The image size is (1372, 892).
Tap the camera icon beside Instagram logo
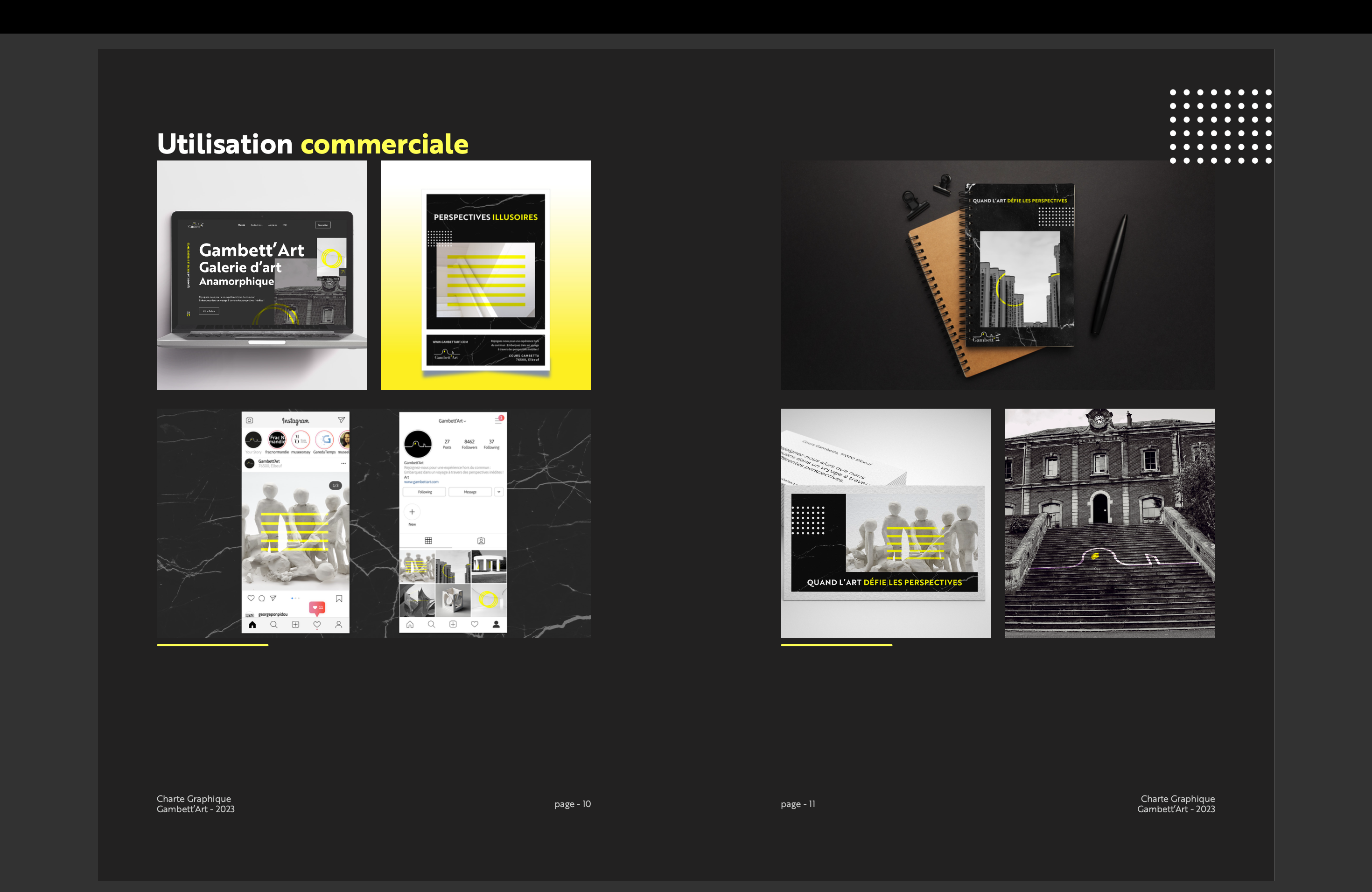(250, 421)
